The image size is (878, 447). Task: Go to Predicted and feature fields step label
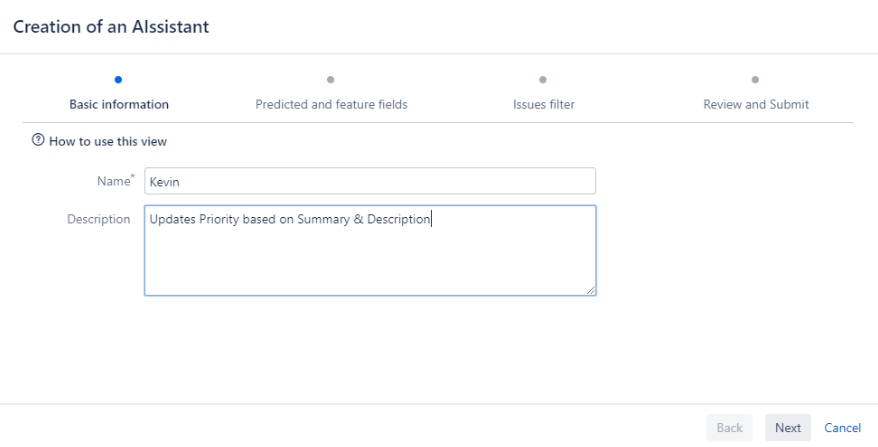click(331, 104)
